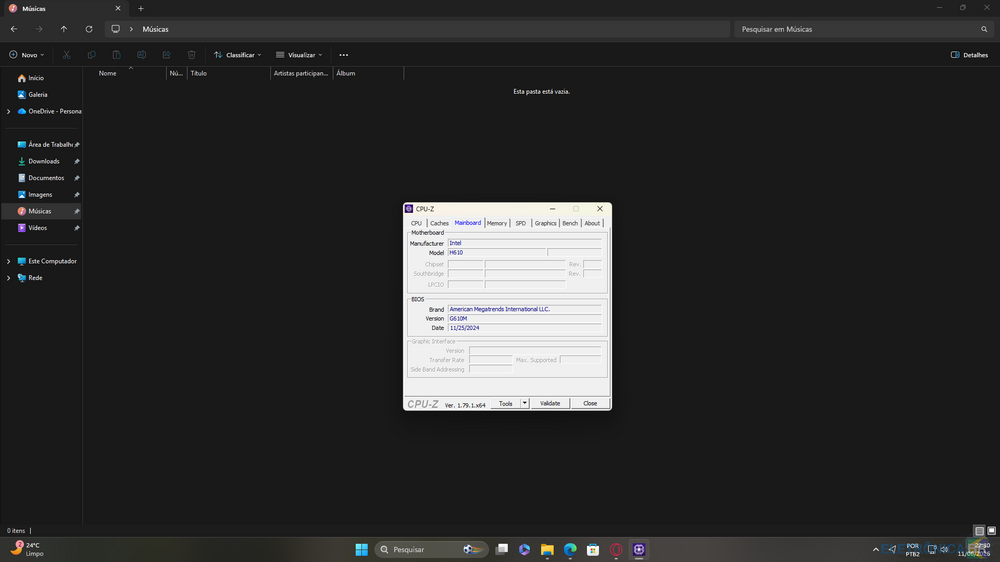Expand the OneDrive - Personal tree node
1000x562 pixels.
(x=8, y=111)
